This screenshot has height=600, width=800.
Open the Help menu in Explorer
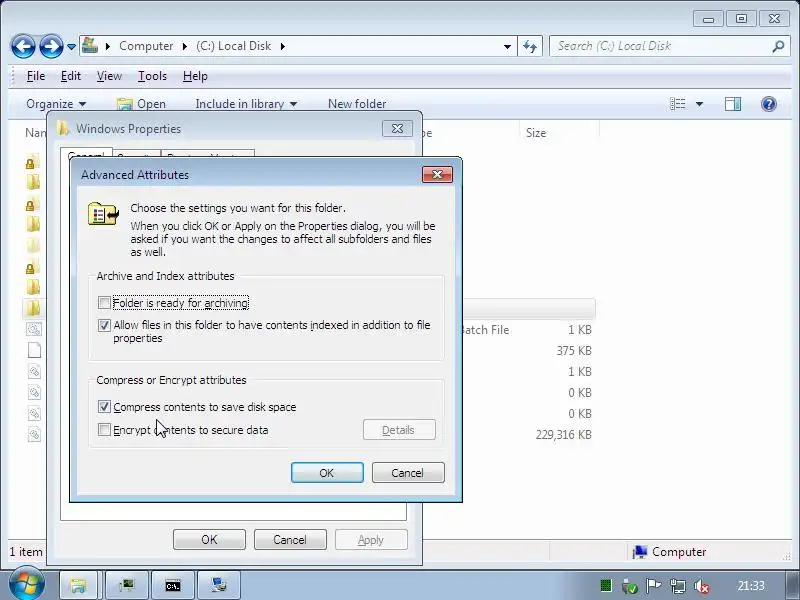[195, 76]
